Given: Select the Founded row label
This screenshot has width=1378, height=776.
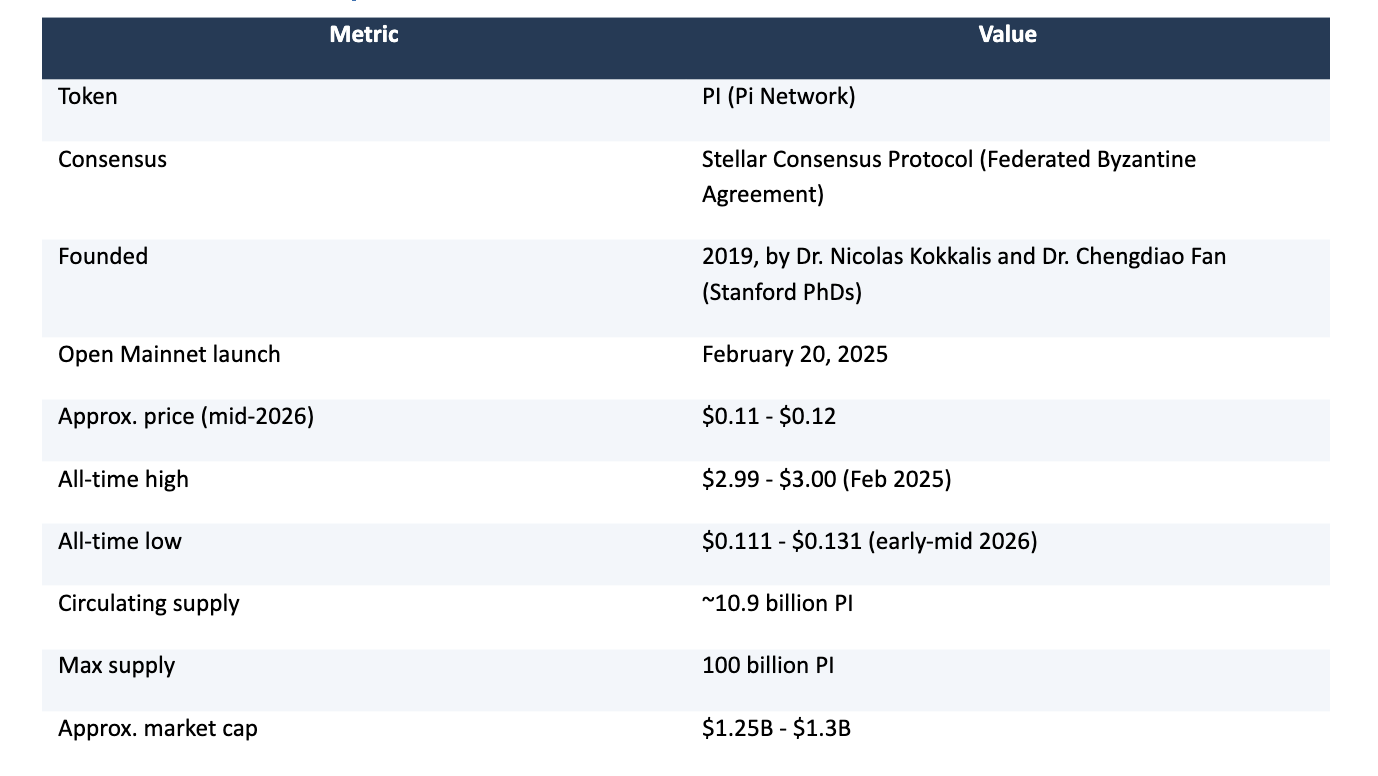Looking at the screenshot, I should pos(103,256).
